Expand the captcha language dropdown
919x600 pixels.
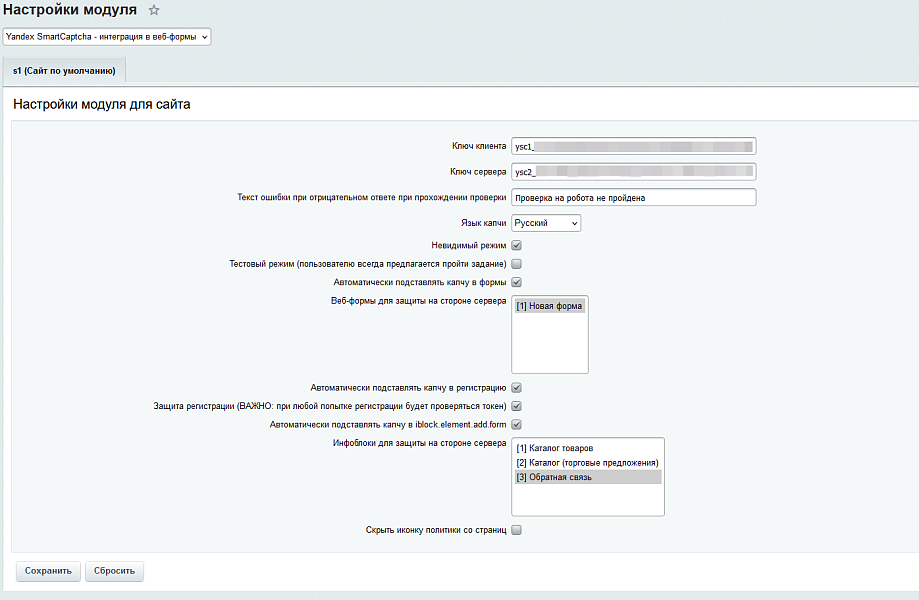coord(546,224)
